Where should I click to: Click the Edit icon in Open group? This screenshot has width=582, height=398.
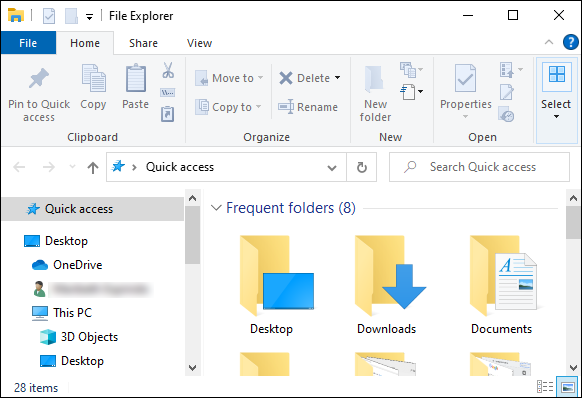coord(507,92)
